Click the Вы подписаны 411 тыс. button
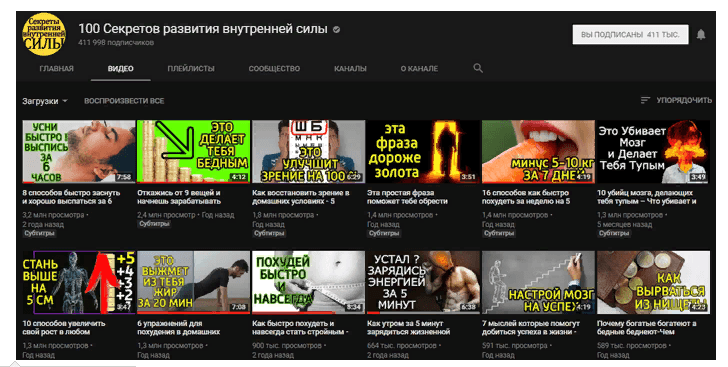This screenshot has height=367, width=728. [630, 34]
